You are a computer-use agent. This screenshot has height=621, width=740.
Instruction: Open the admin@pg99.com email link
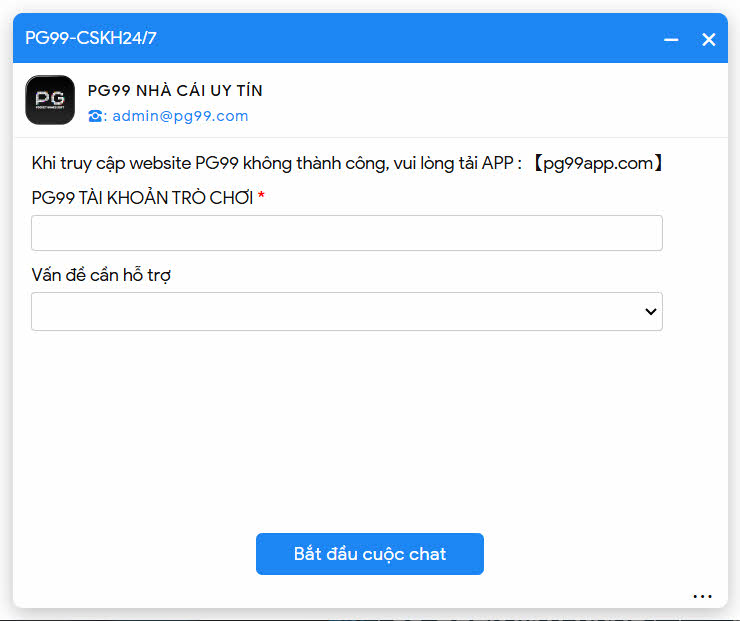(180, 116)
